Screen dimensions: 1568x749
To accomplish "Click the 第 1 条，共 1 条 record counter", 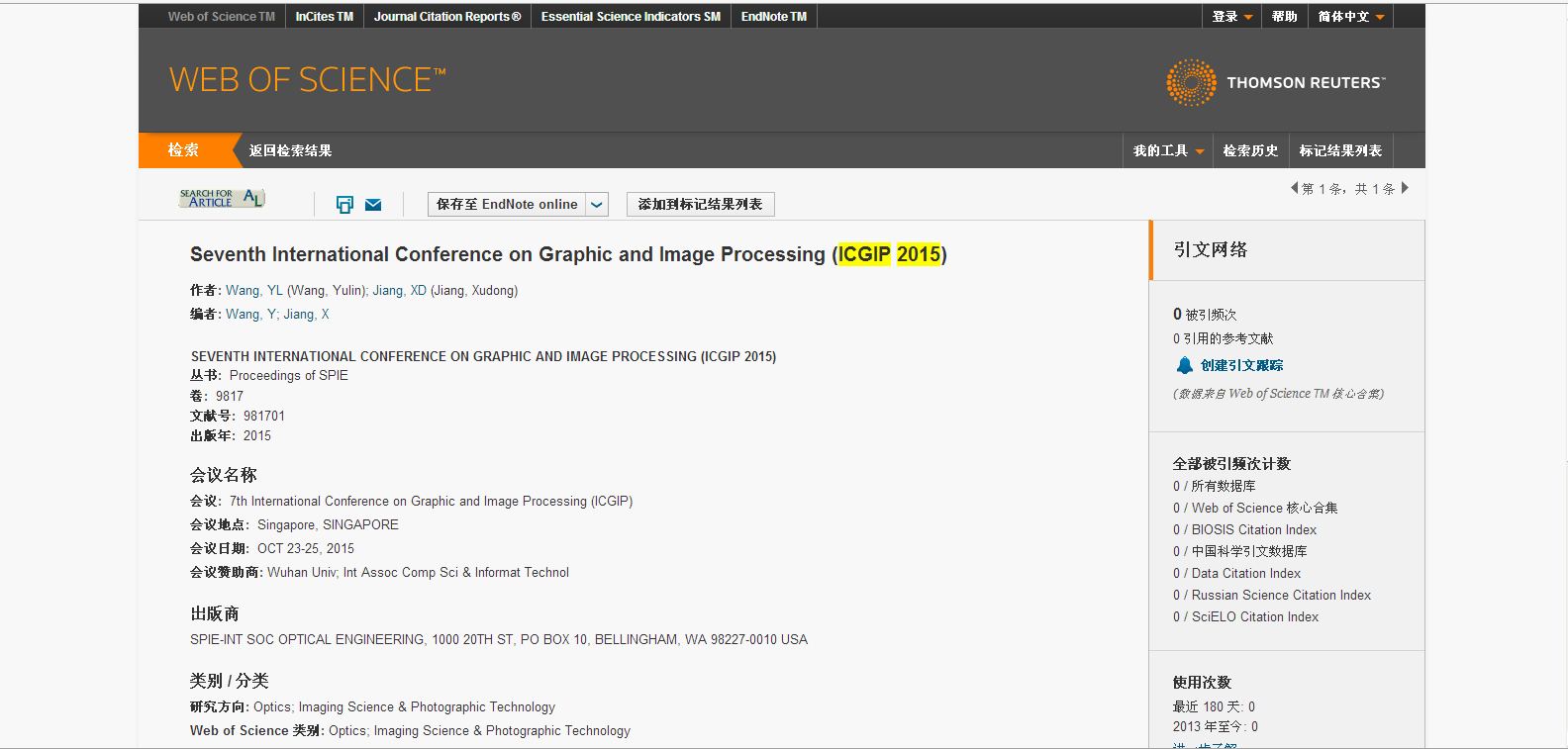I will pyautogui.click(x=1349, y=189).
